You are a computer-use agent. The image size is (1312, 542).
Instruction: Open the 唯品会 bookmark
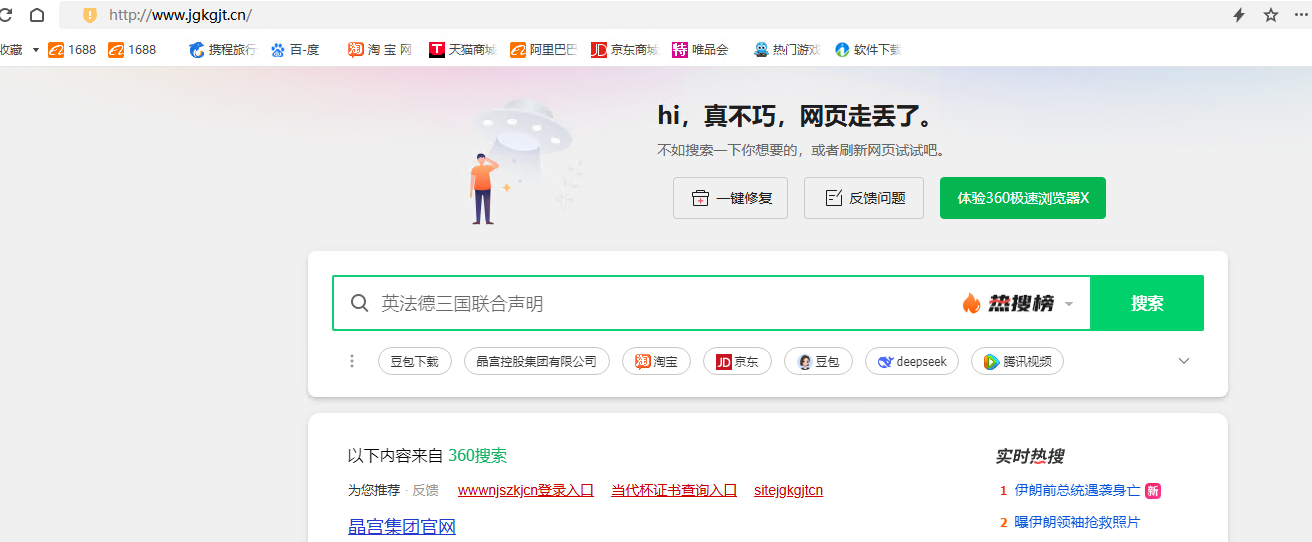point(700,49)
